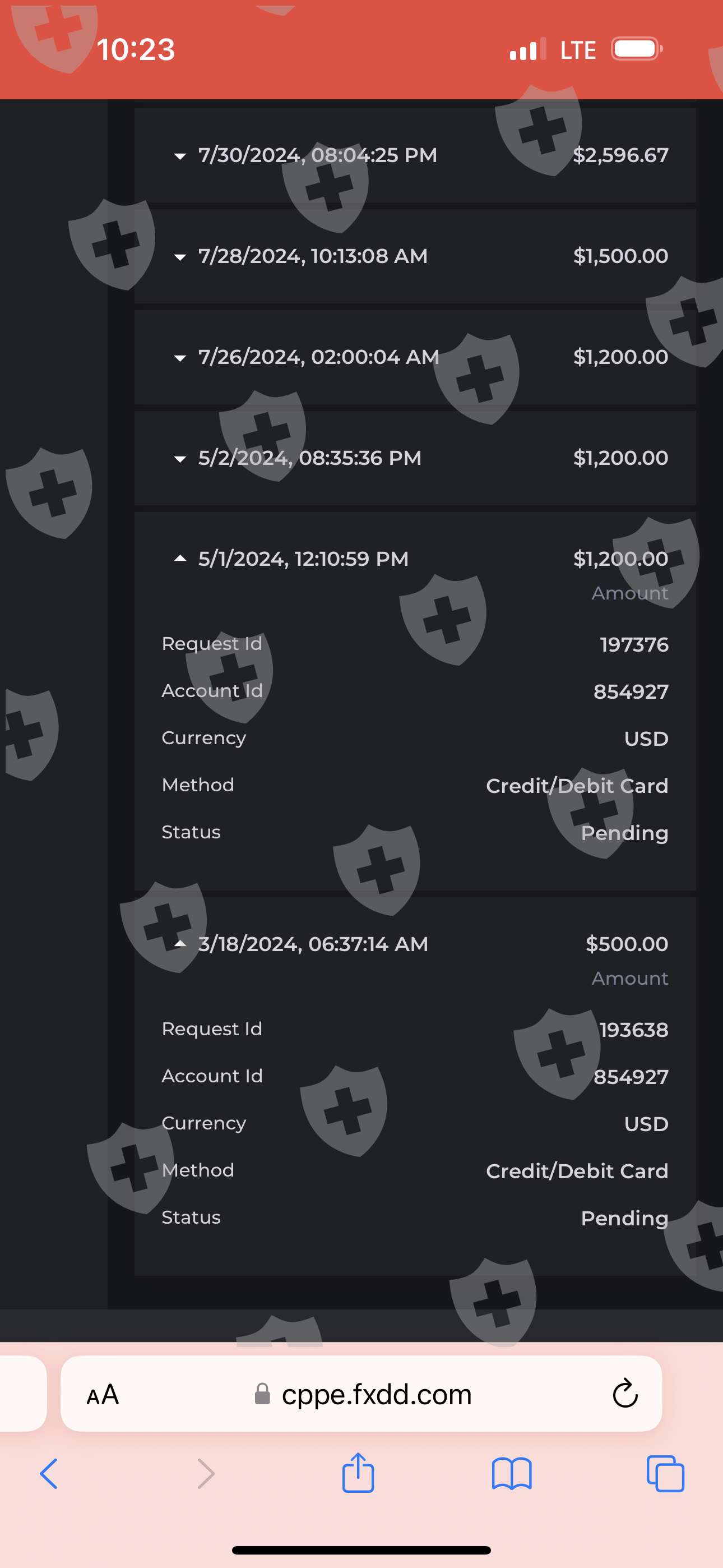
Task: Tap the 10:23 status bar clock
Action: [136, 49]
